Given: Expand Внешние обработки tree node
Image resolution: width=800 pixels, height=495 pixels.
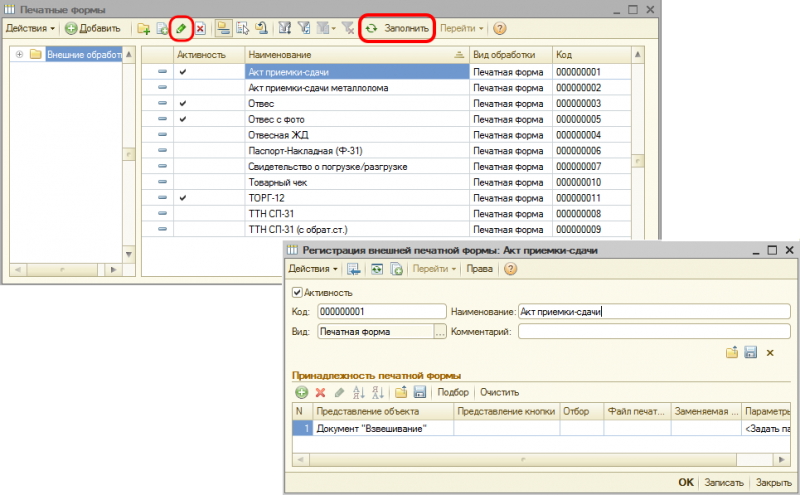Looking at the screenshot, I should [19, 54].
